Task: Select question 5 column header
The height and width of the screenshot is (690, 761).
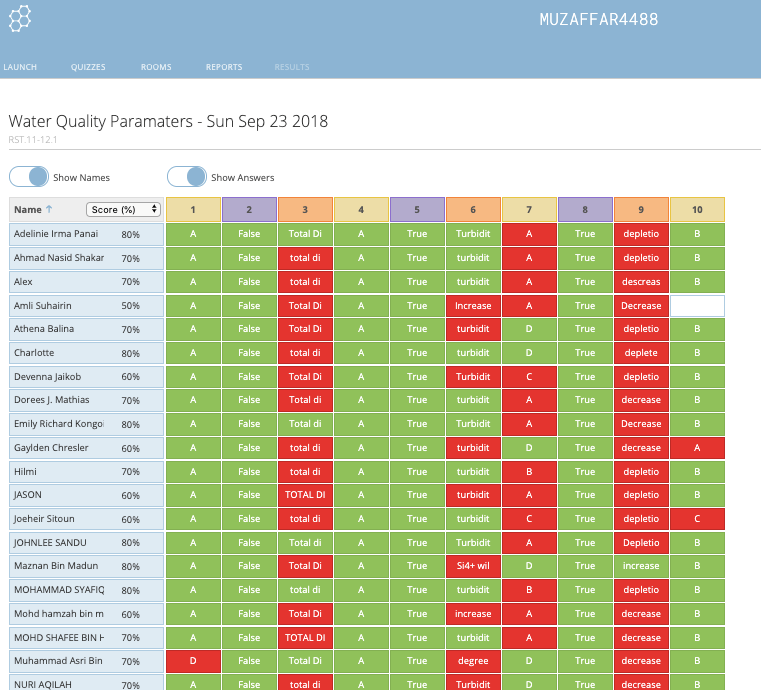Action: [417, 210]
